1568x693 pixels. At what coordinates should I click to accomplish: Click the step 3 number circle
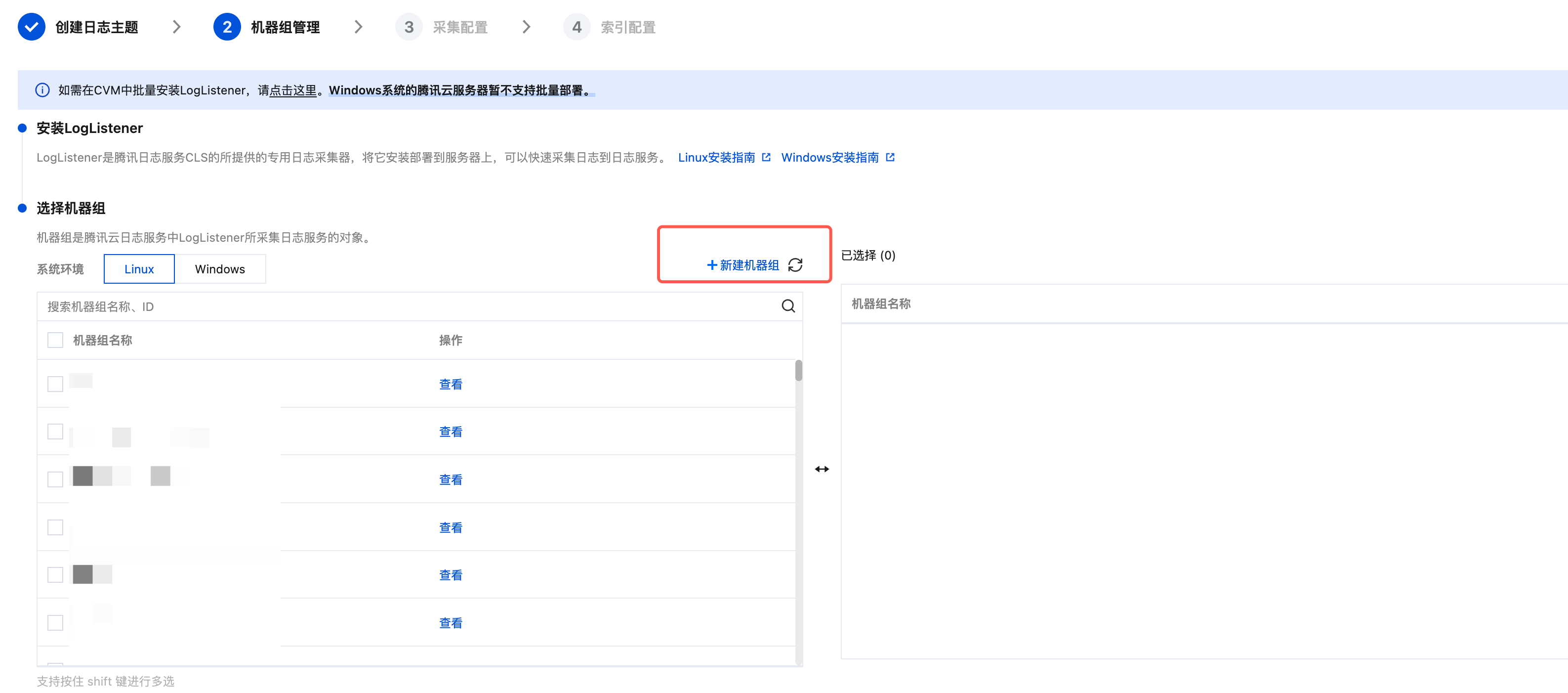pyautogui.click(x=409, y=27)
